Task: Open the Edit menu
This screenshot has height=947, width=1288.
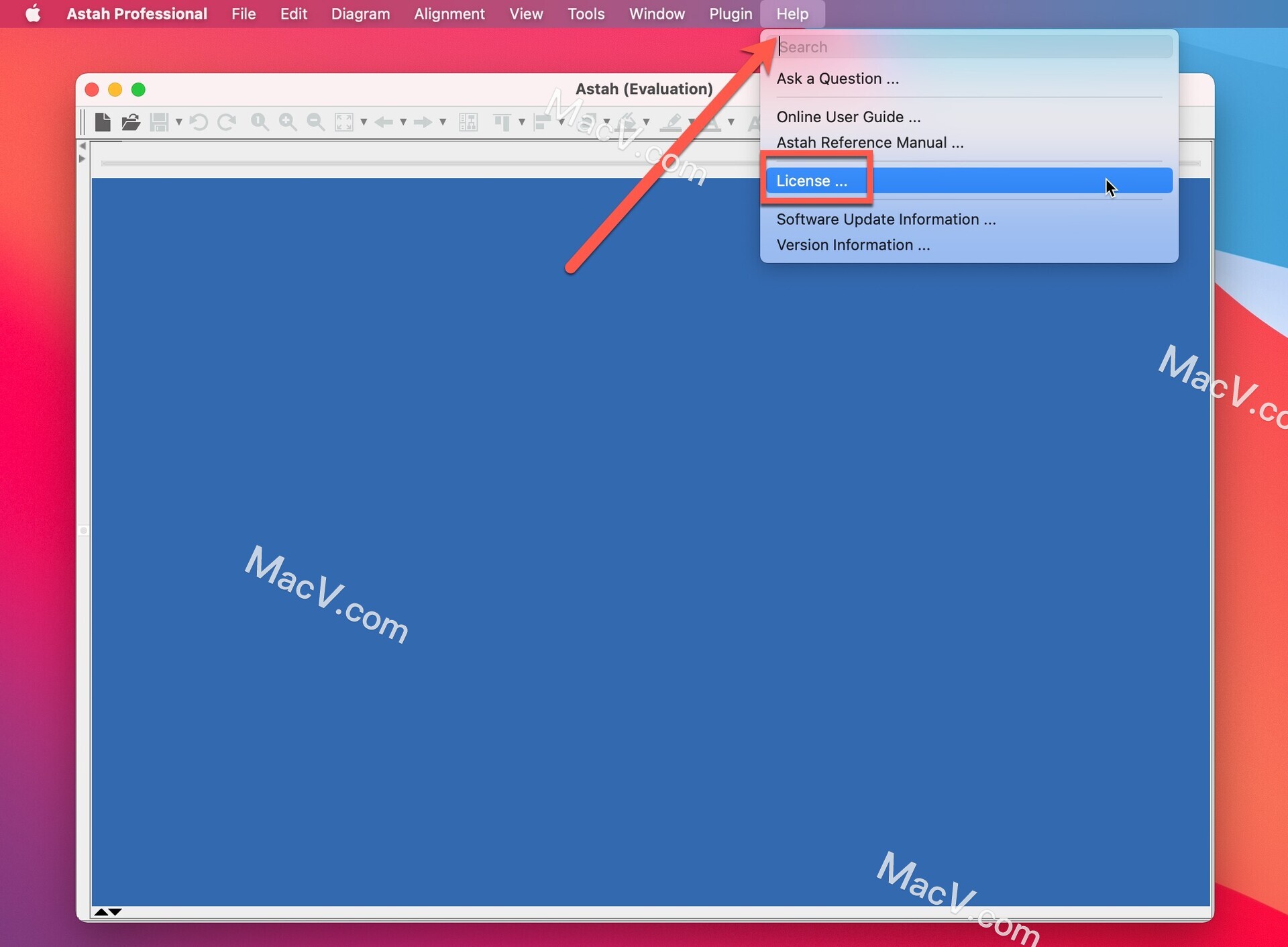Action: pos(294,13)
